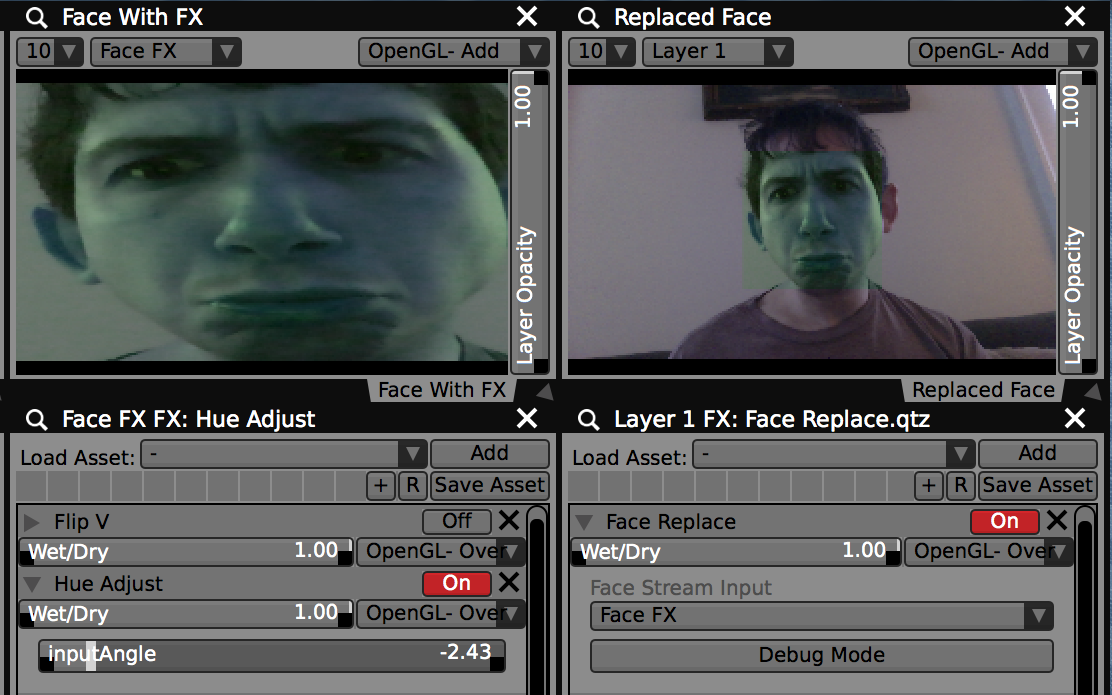Open Flip V OpenGL- Over blend dropdown
1112x695 pixels.
[x=440, y=552]
